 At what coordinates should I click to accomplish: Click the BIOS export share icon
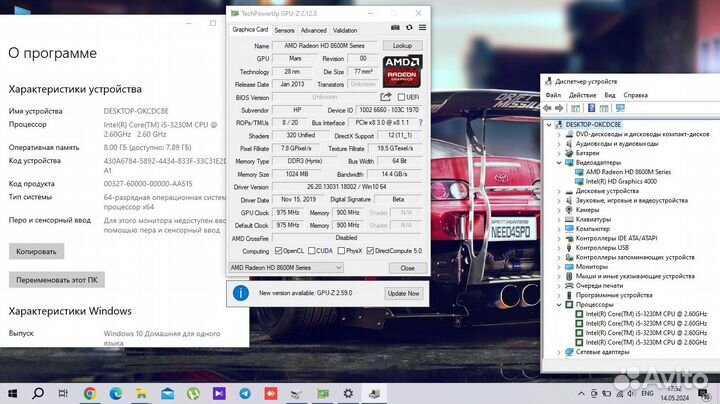coord(386,97)
